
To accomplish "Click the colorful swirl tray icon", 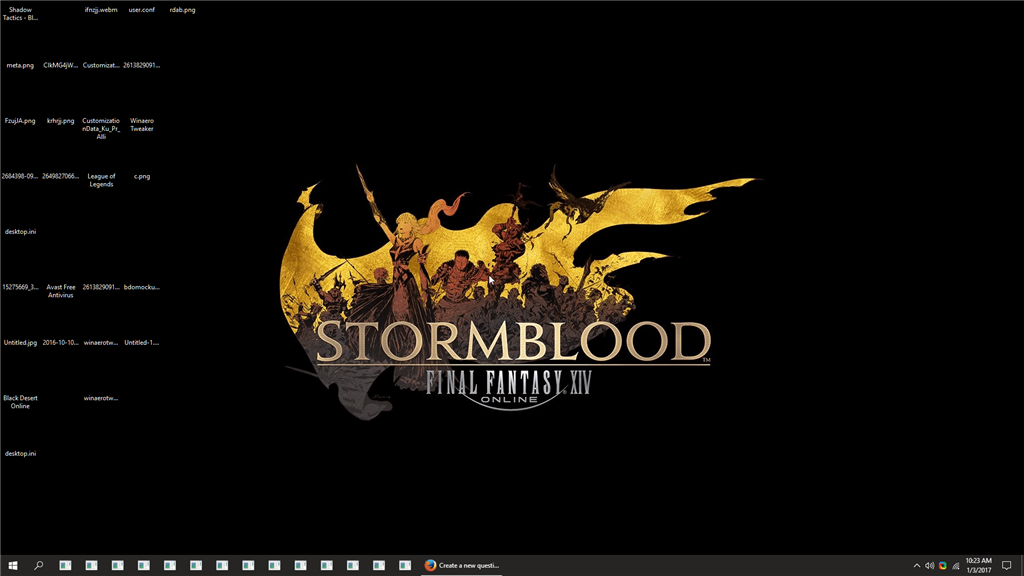I will [942, 566].
